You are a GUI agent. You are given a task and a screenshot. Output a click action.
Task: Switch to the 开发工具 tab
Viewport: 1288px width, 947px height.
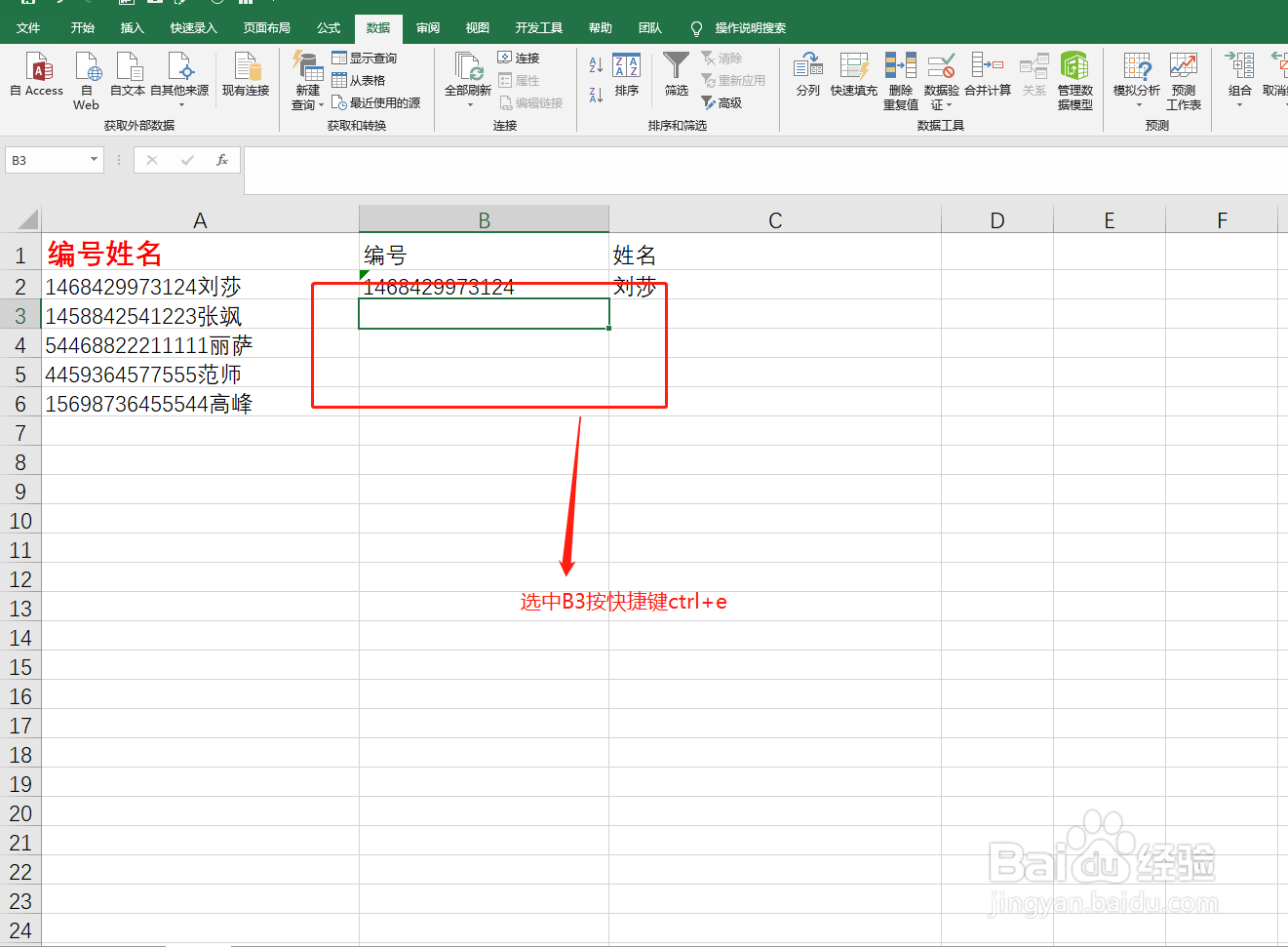[539, 28]
